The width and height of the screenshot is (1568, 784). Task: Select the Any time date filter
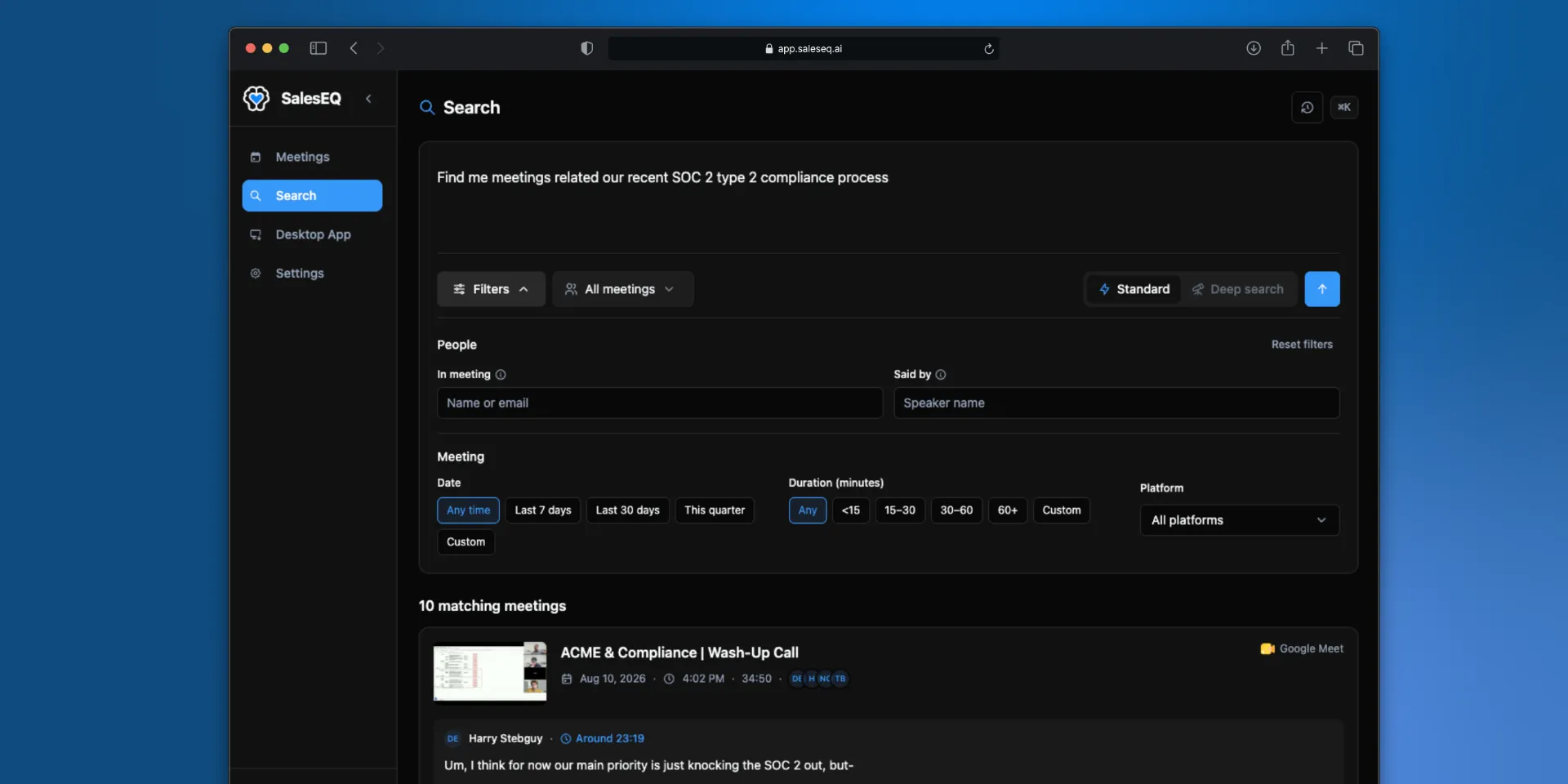pos(468,510)
